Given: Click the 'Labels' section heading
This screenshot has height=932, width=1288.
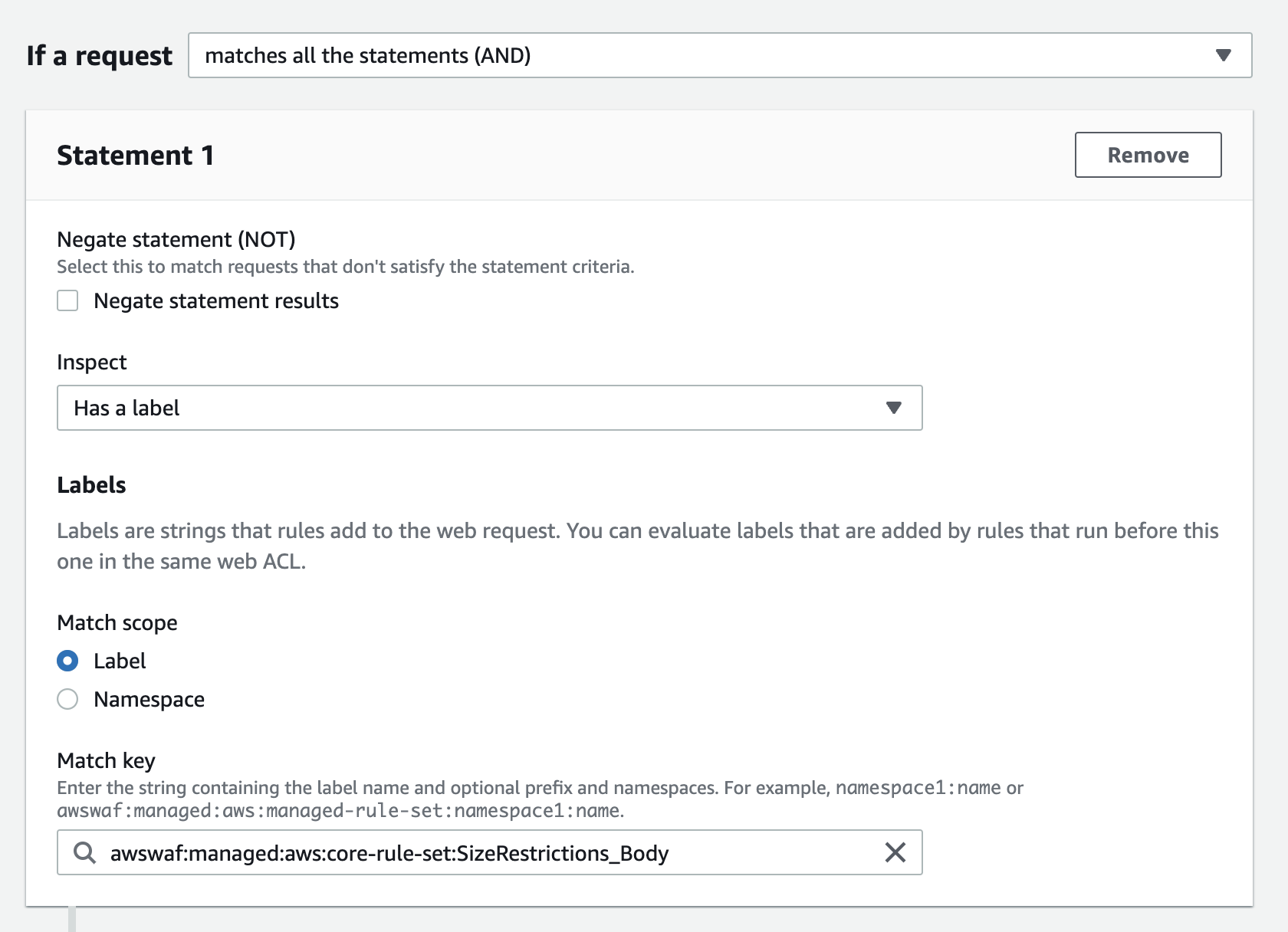Looking at the screenshot, I should click(x=91, y=485).
